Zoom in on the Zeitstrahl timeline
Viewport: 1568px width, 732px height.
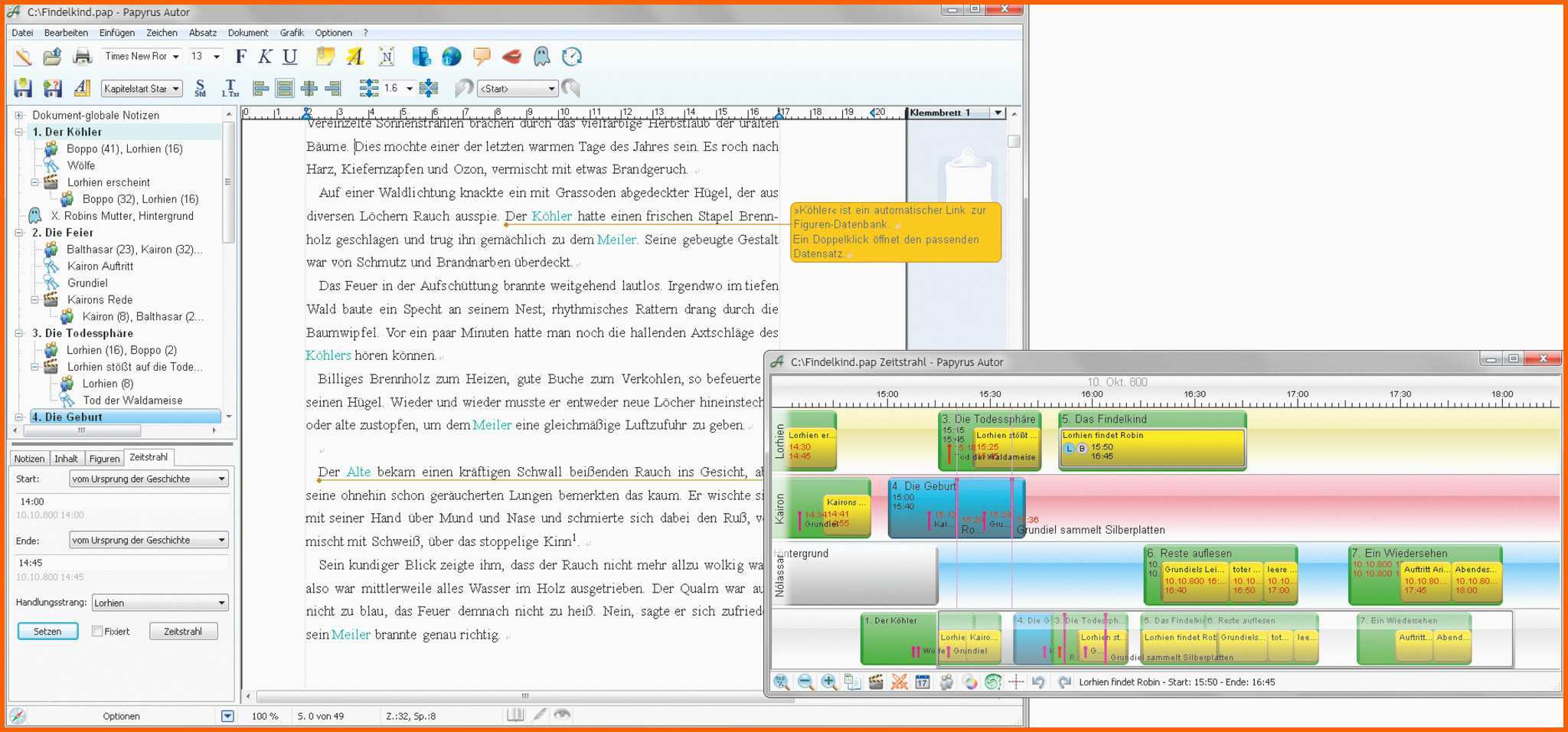829,681
